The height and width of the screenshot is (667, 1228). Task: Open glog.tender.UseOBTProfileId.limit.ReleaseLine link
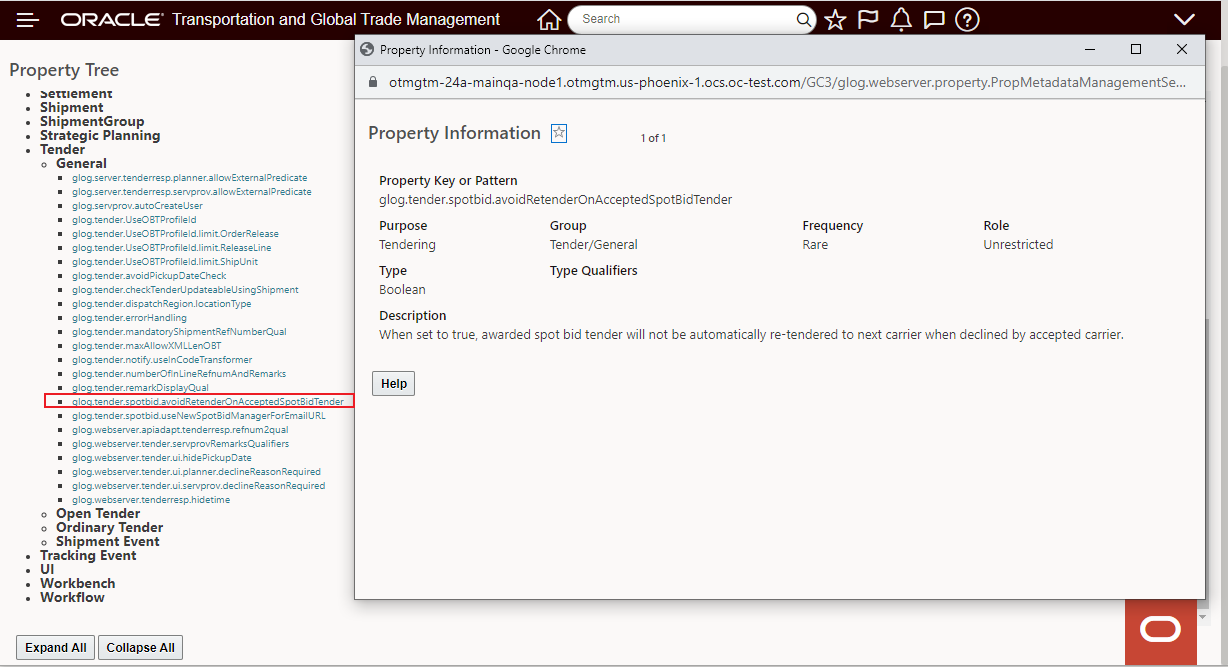(x=171, y=247)
